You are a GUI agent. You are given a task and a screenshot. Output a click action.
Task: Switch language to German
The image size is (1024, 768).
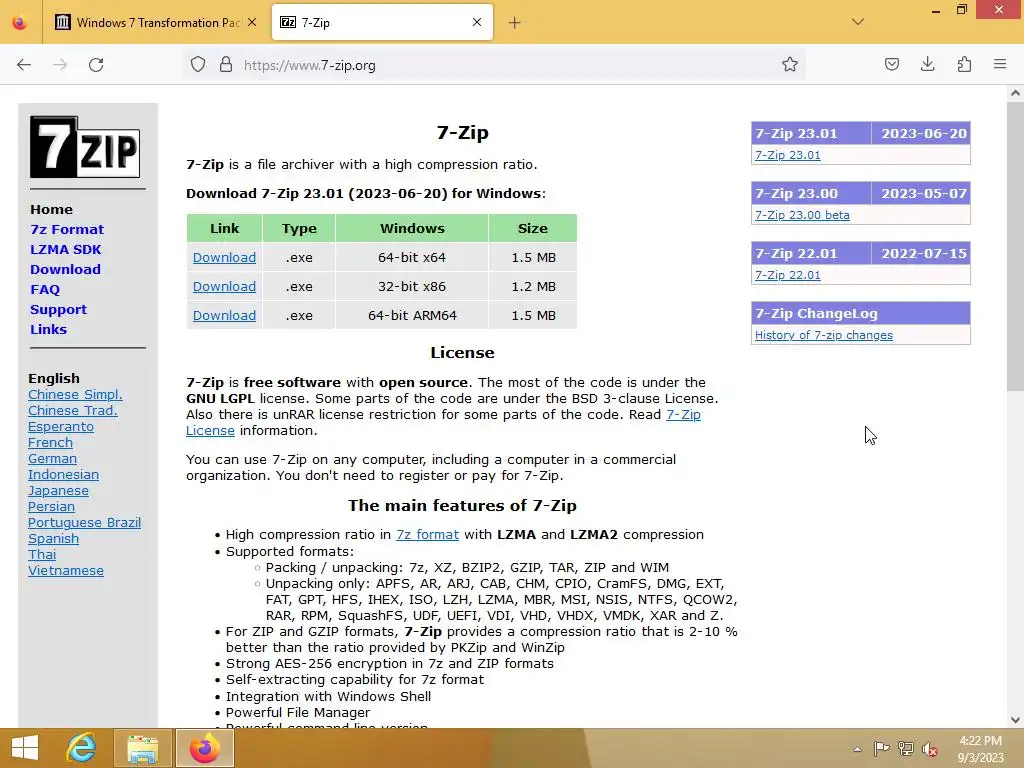[x=52, y=458]
